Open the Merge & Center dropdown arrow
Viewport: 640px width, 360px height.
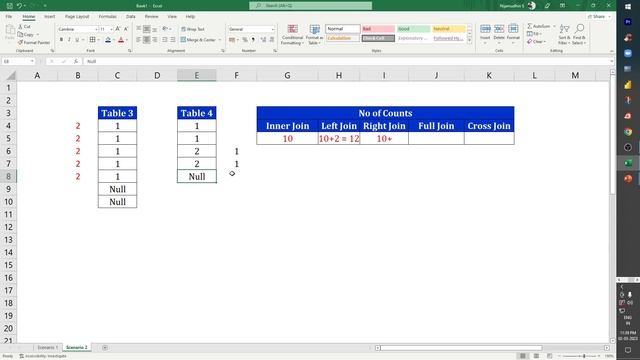pyautogui.click(x=220, y=40)
